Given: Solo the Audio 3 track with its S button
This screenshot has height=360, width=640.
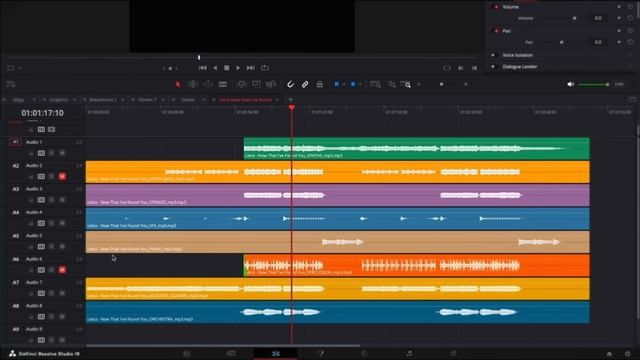Looking at the screenshot, I should click(x=52, y=200).
